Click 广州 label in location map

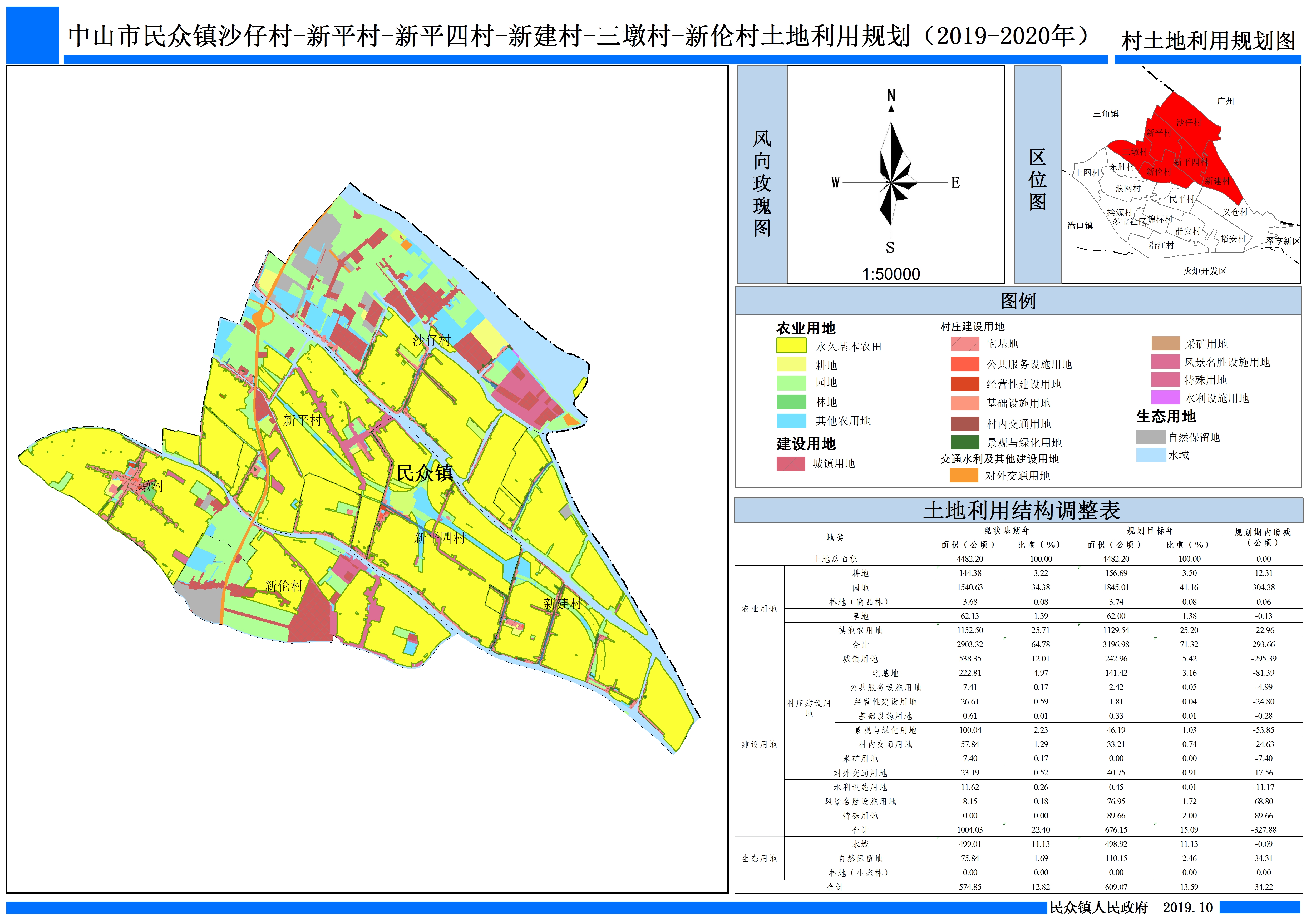click(x=1225, y=101)
